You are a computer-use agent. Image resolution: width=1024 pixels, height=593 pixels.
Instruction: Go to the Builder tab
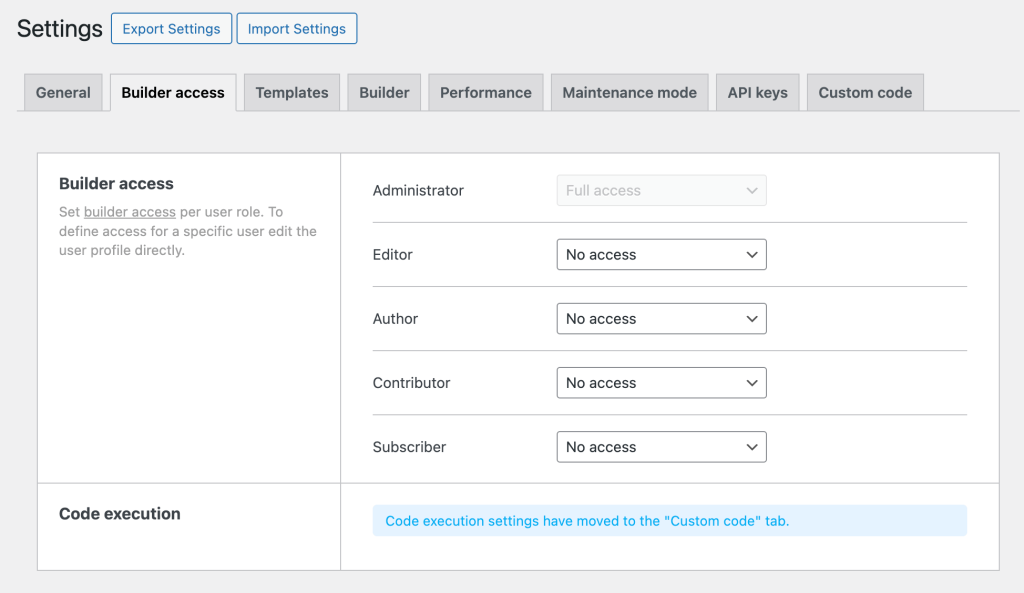tap(384, 93)
